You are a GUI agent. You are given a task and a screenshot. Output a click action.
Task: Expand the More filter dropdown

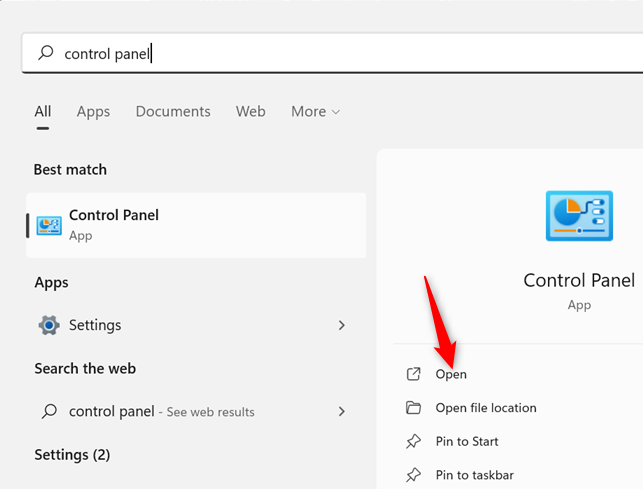[315, 112]
